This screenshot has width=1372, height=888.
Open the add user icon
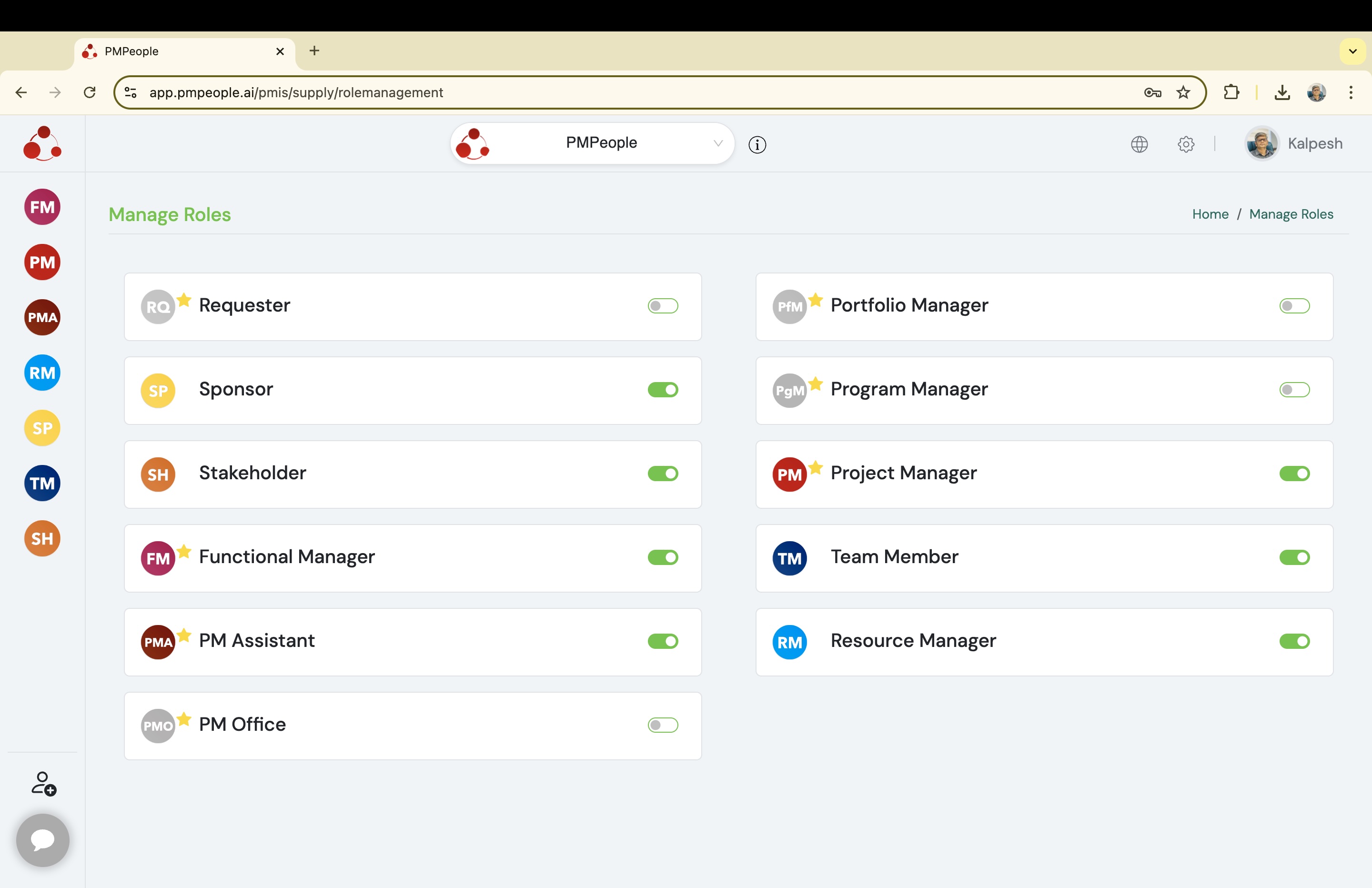(x=43, y=784)
